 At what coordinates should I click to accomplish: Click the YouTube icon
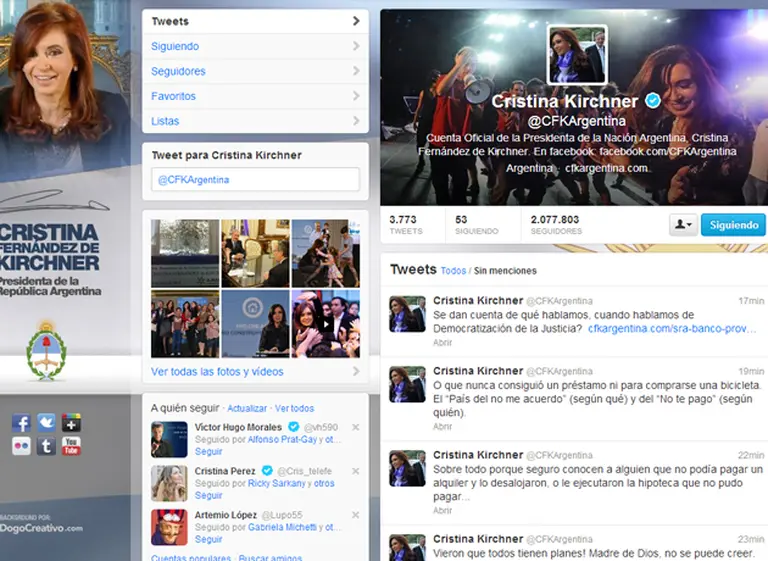pos(71,447)
